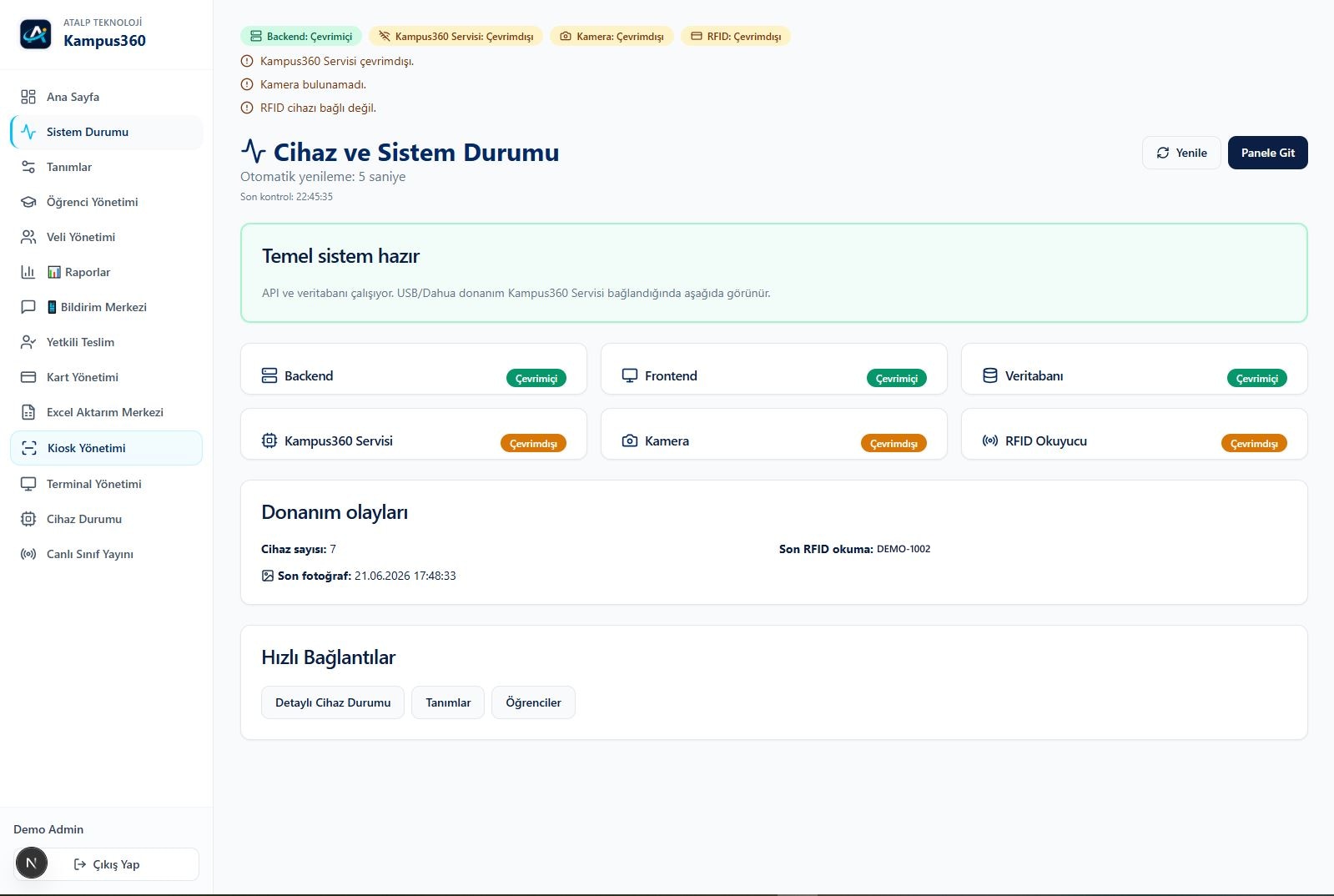Screen dimensions: 1334x896
Task: Click the 'ATALP TEKNOLOJİ' brand text
Action: pos(103,23)
